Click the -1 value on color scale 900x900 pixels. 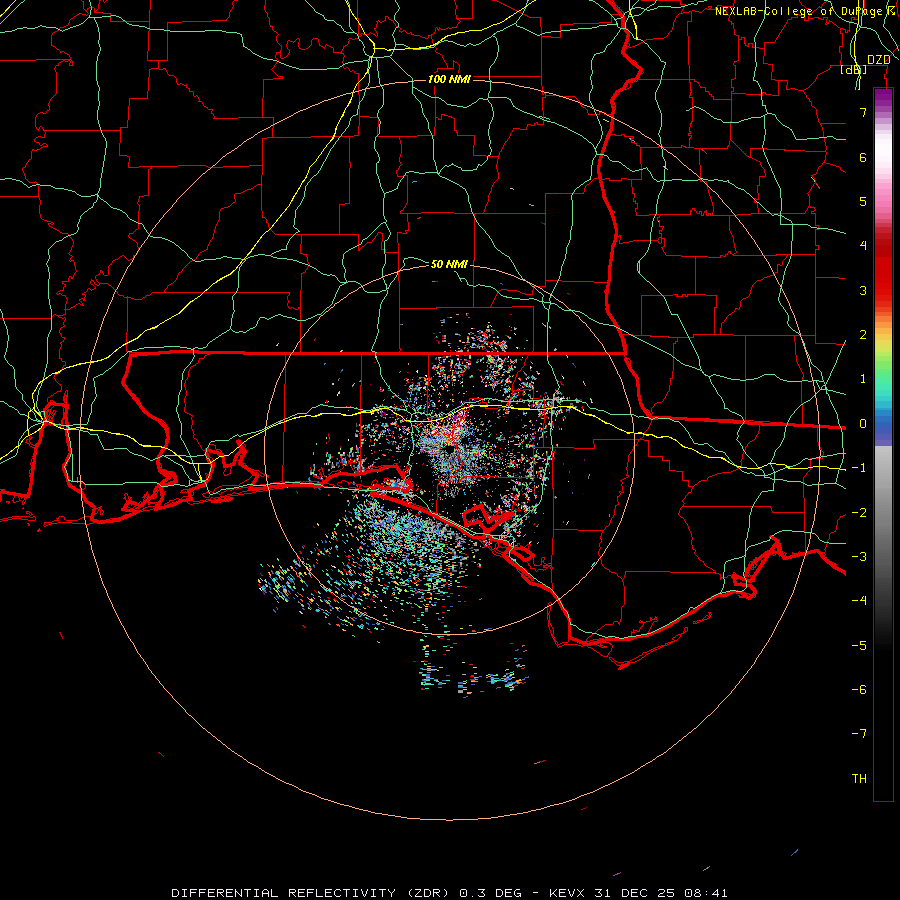tap(859, 468)
